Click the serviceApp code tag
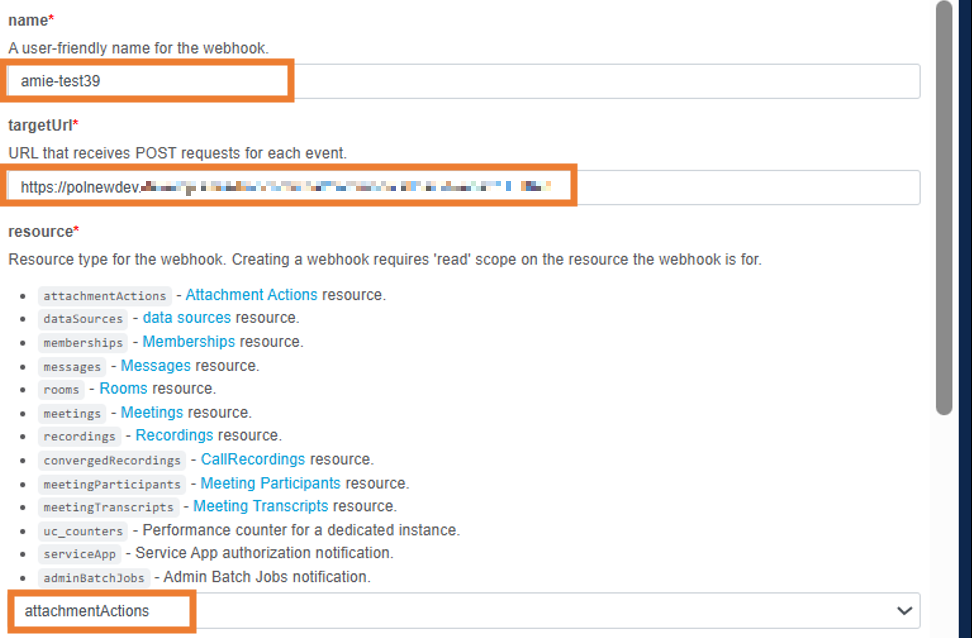Viewport: 972px width, 638px height. tap(80, 554)
